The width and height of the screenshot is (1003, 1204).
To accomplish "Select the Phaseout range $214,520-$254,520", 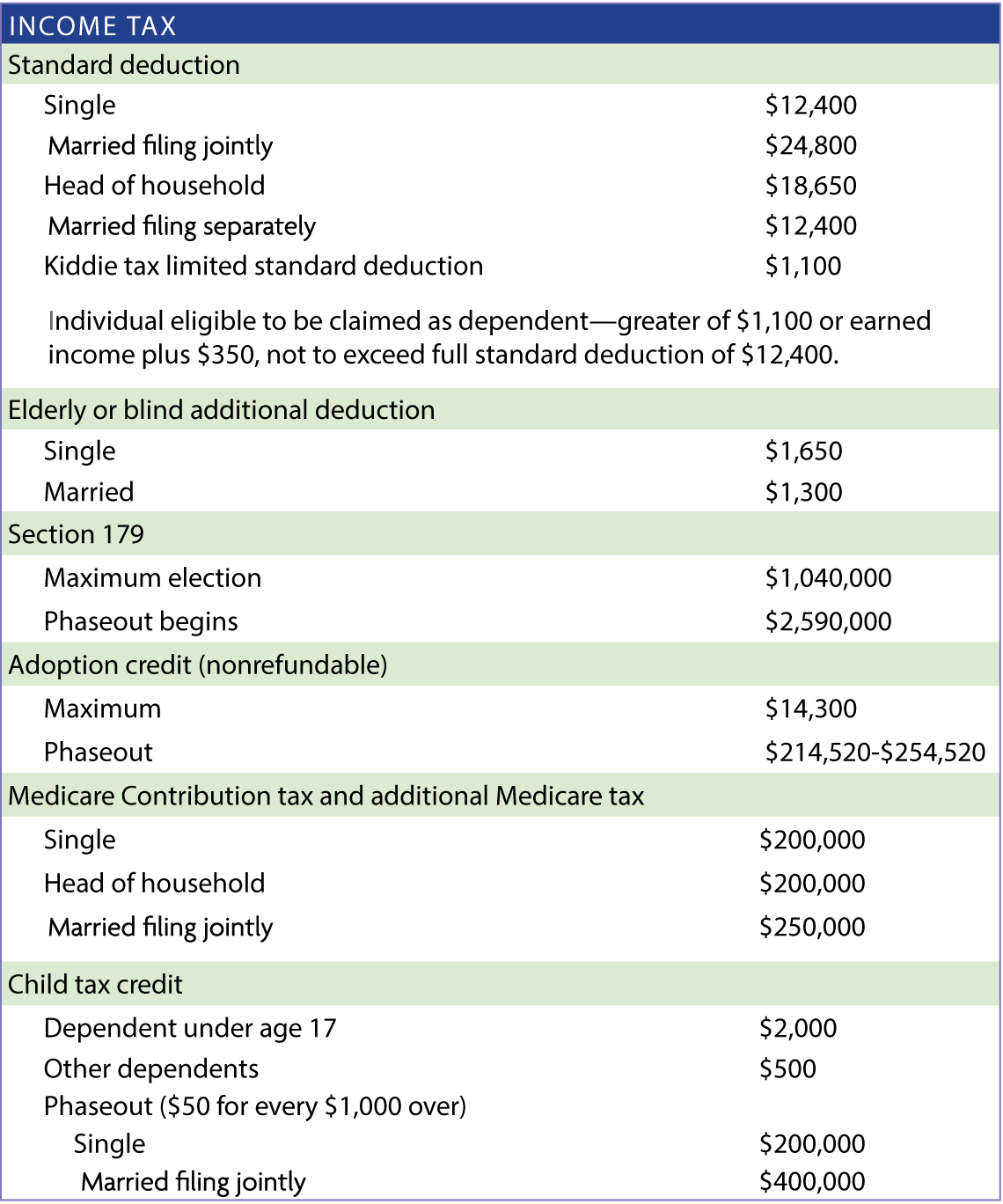I will [875, 752].
